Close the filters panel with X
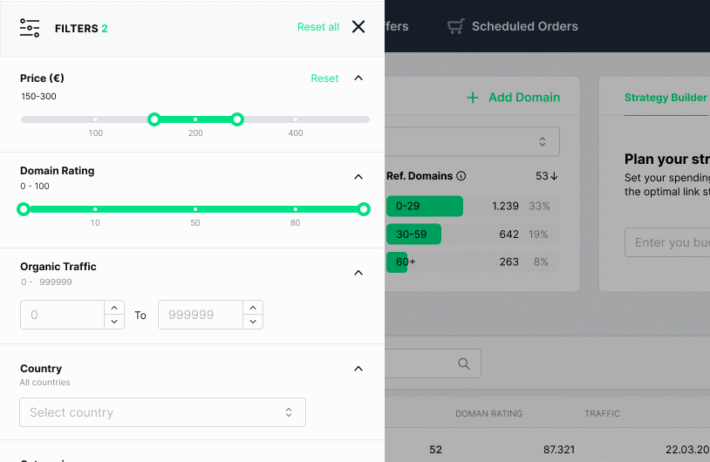710x462 pixels. [359, 27]
